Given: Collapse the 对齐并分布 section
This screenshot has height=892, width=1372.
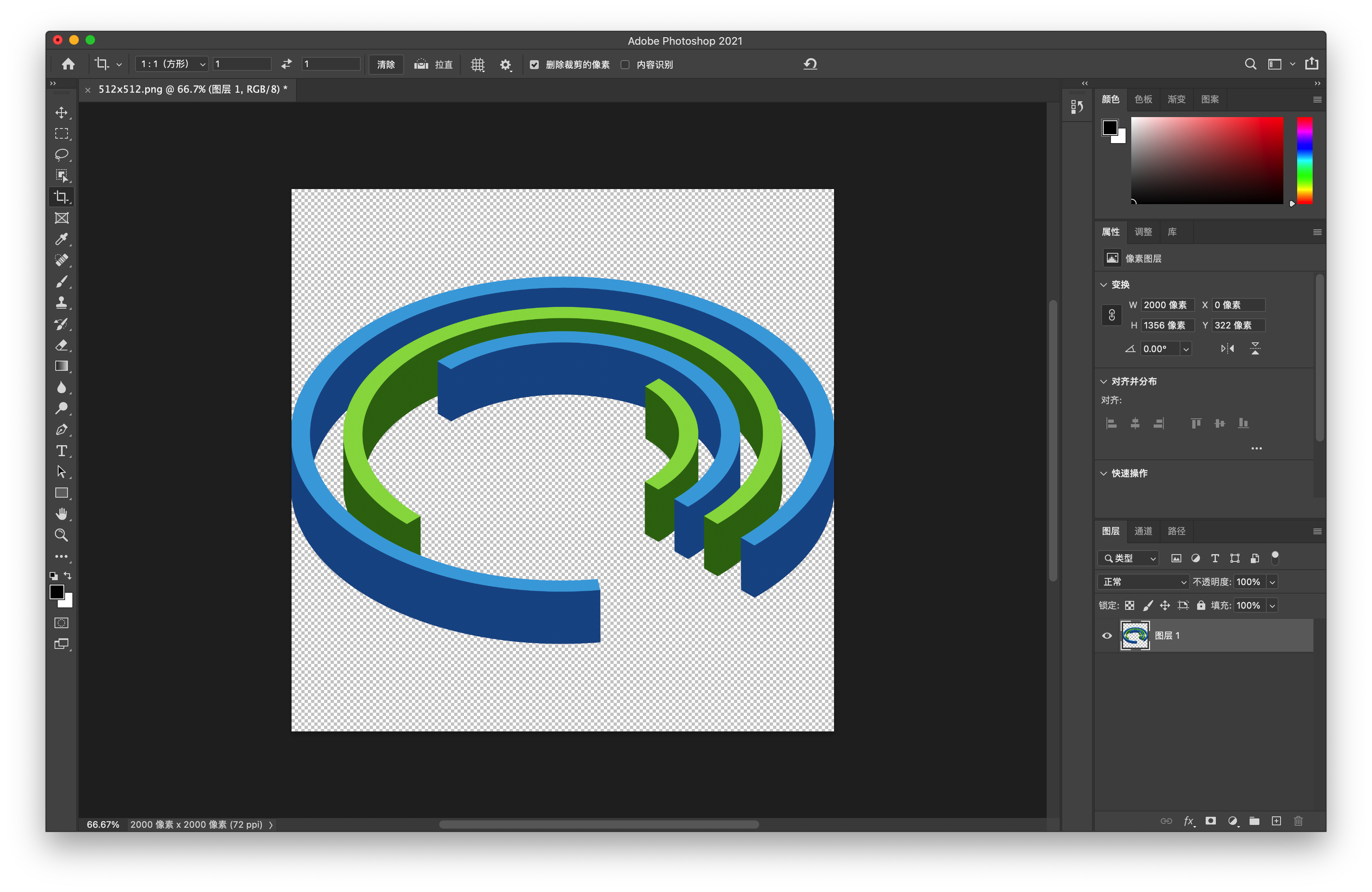Looking at the screenshot, I should pos(1103,381).
